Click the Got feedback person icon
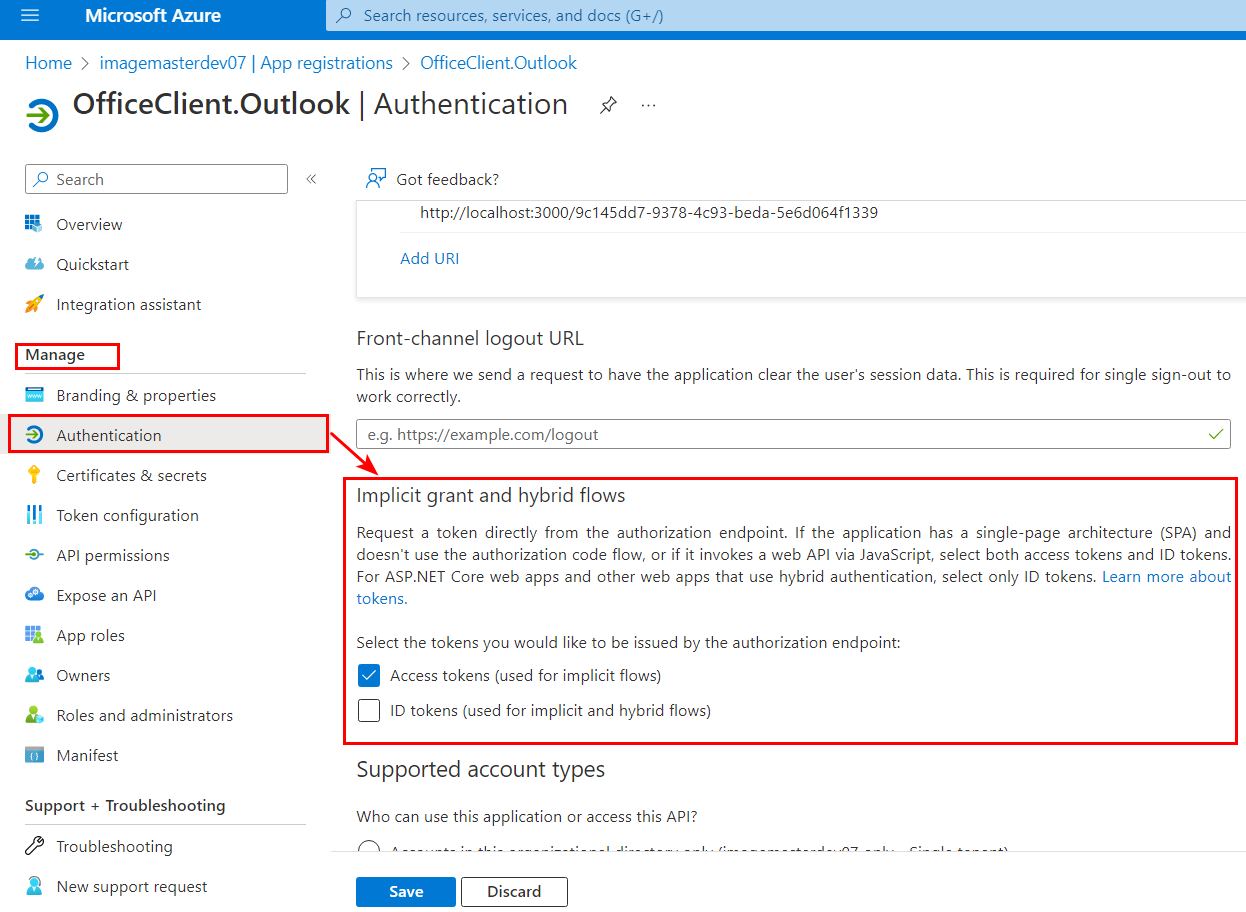The width and height of the screenshot is (1246, 912). [375, 179]
